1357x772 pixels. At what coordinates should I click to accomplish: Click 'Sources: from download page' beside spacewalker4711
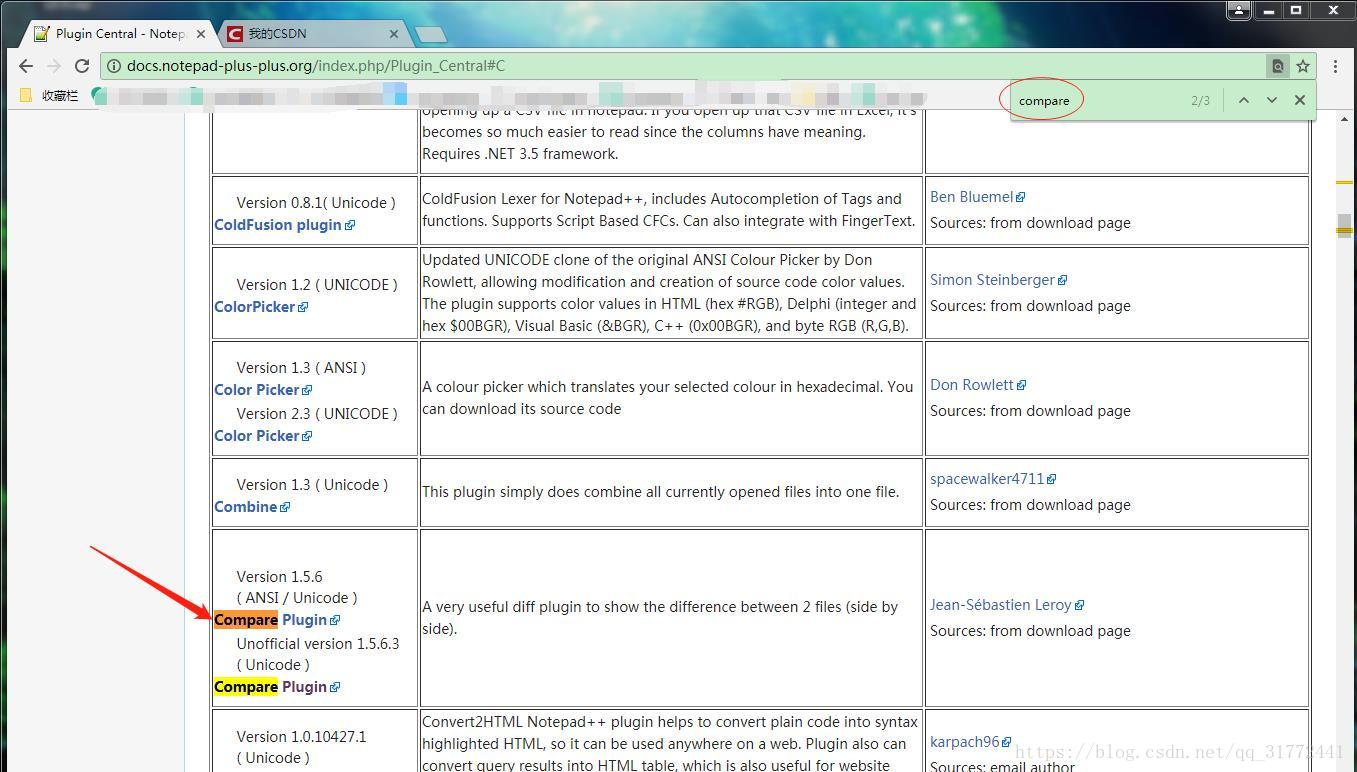[x=1030, y=505]
